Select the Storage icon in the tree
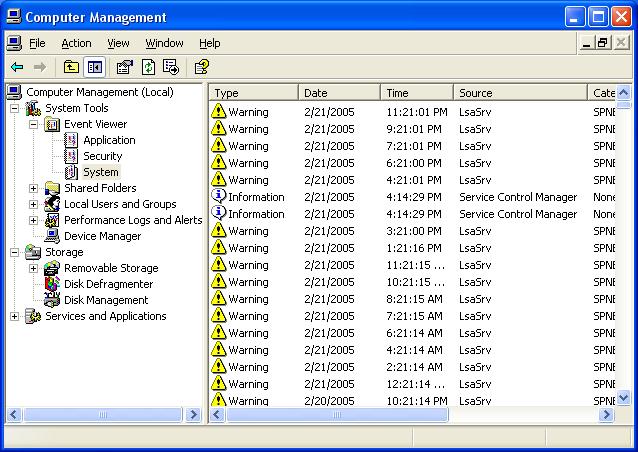This screenshot has height=452, width=638. coord(33,252)
